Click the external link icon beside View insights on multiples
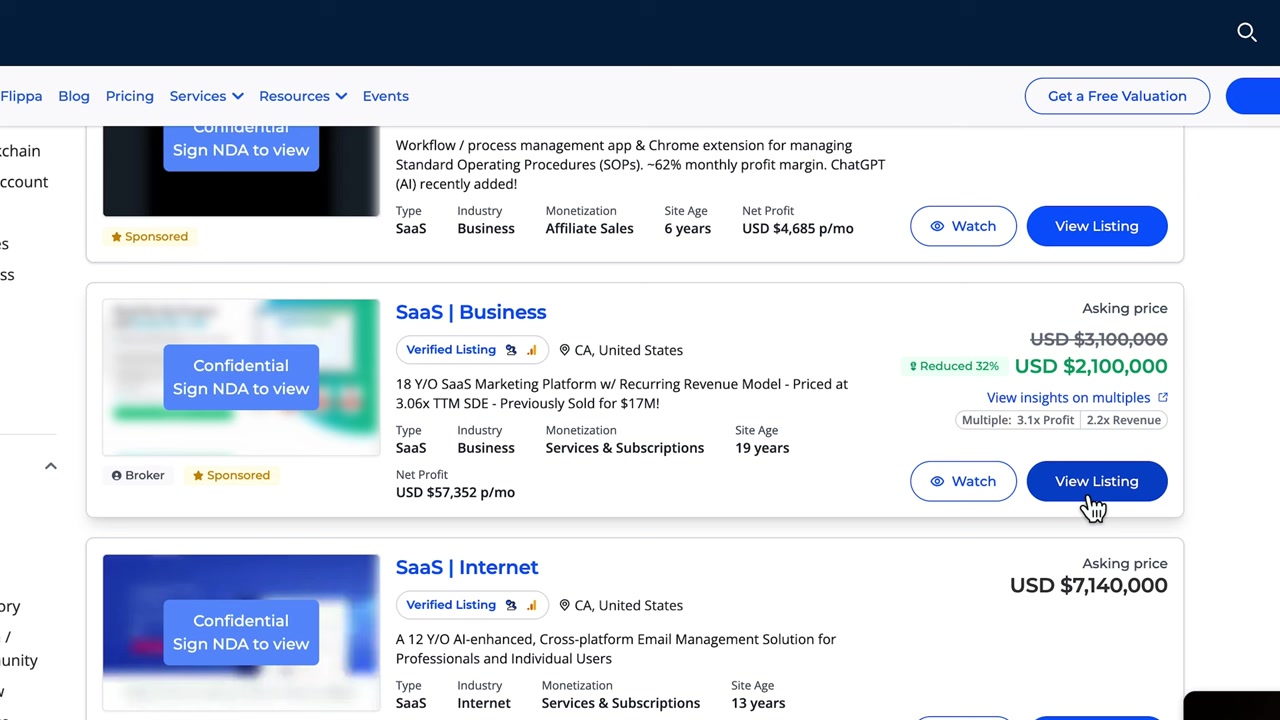 (1162, 397)
